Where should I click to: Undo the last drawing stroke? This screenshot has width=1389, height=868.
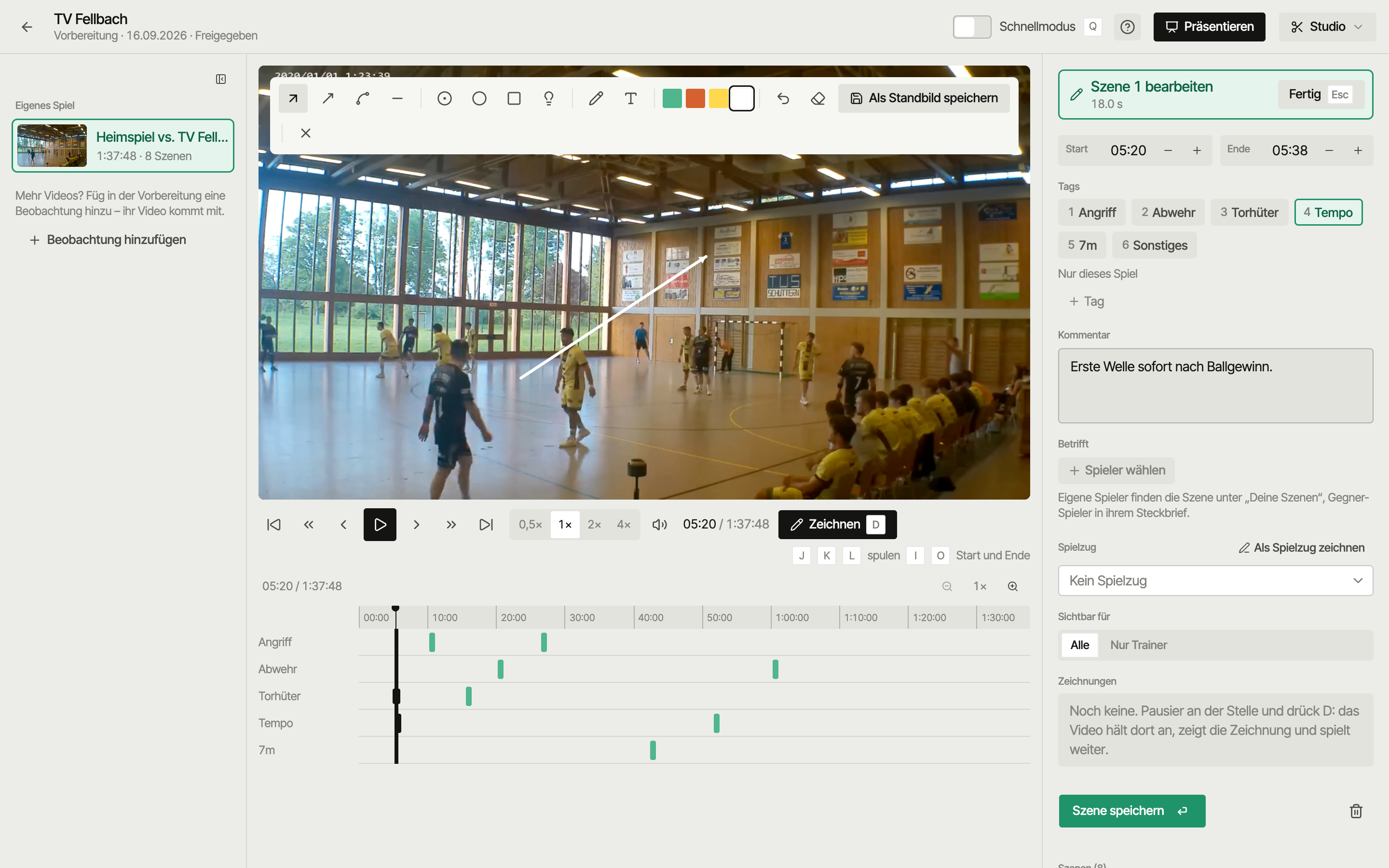(x=783, y=98)
